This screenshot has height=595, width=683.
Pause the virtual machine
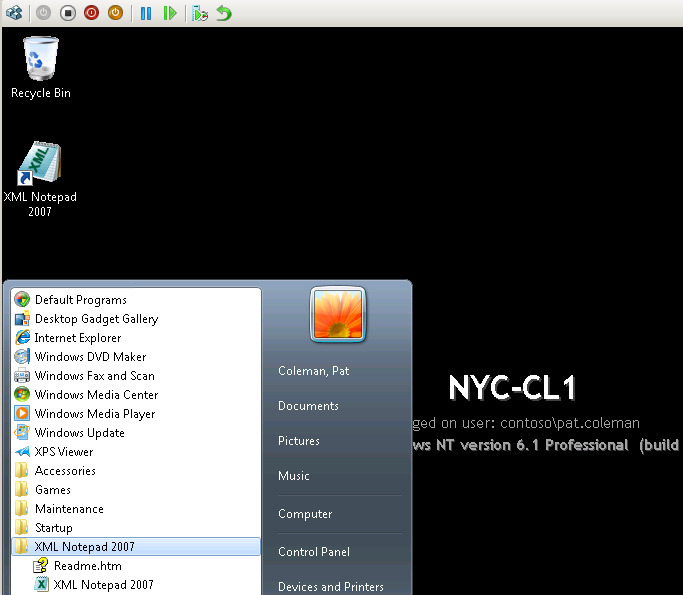146,13
